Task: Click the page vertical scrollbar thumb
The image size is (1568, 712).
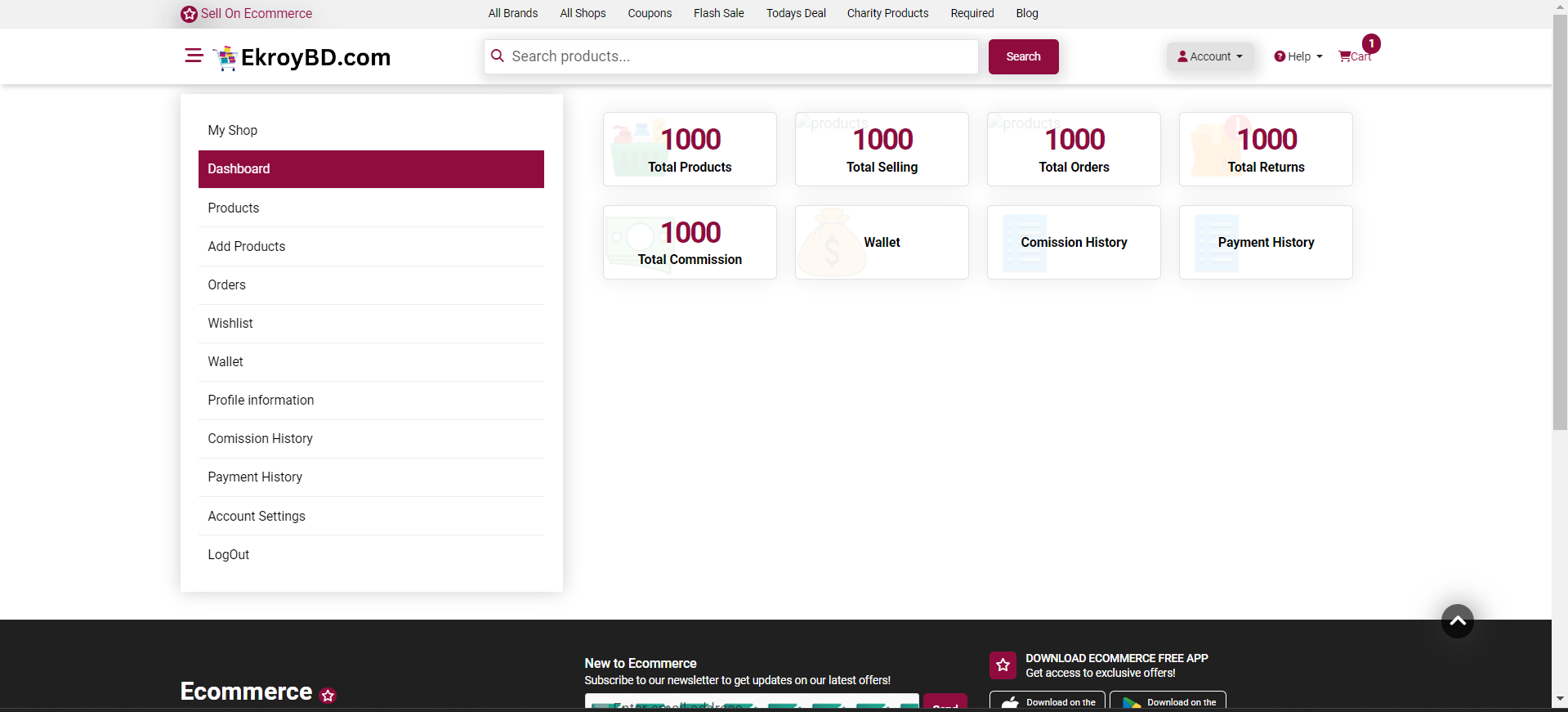Action: (1559, 221)
